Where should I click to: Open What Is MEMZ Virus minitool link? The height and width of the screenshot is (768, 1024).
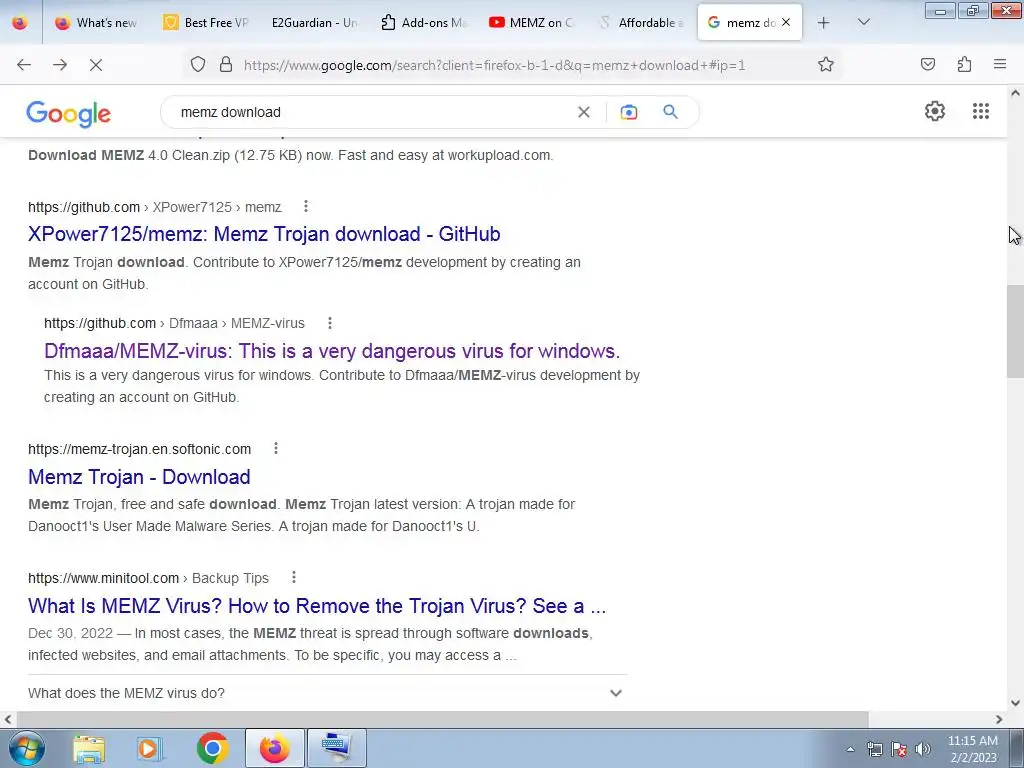(x=317, y=605)
